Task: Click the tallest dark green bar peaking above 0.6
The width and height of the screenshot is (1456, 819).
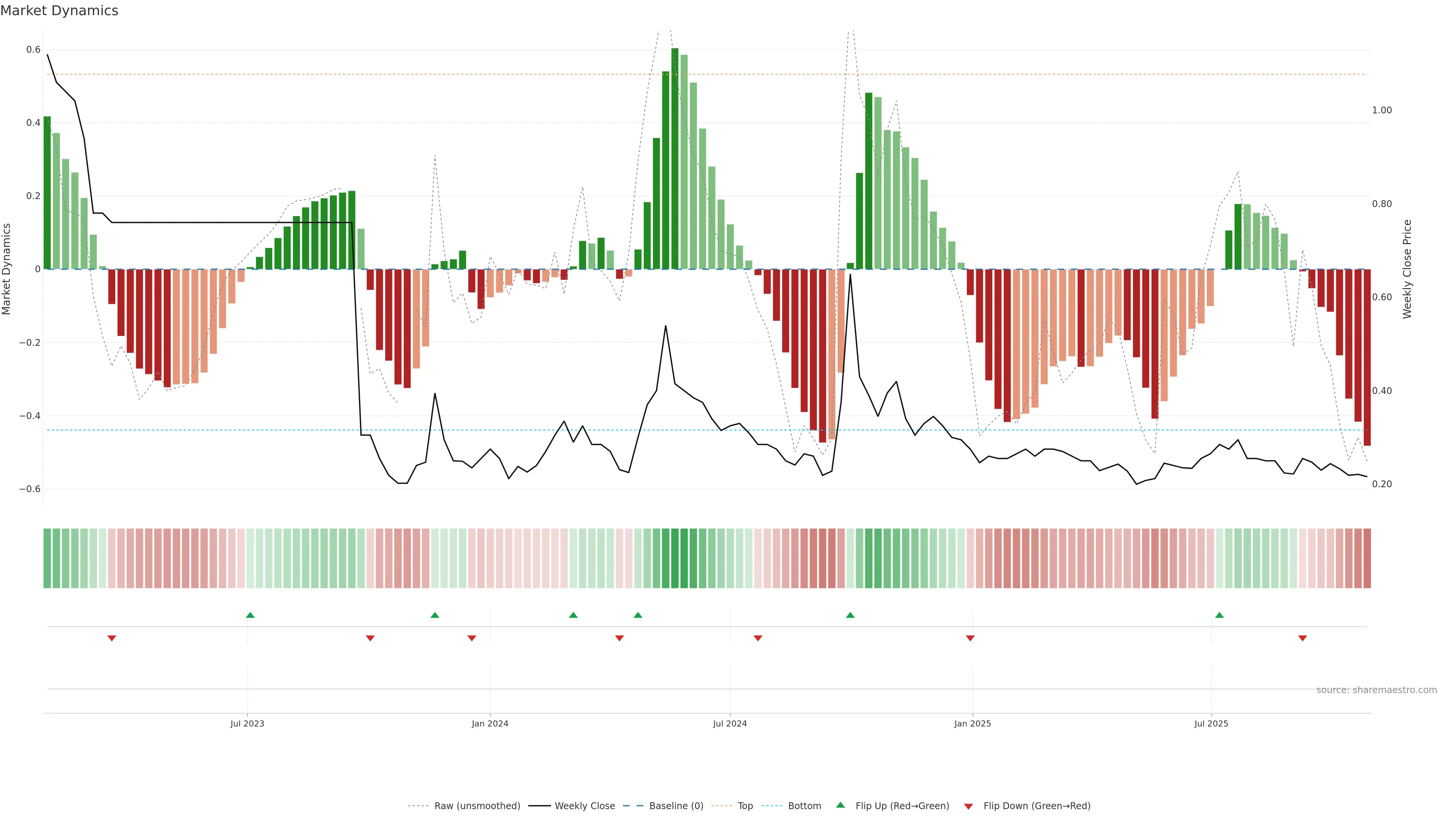Action: [x=675, y=158]
